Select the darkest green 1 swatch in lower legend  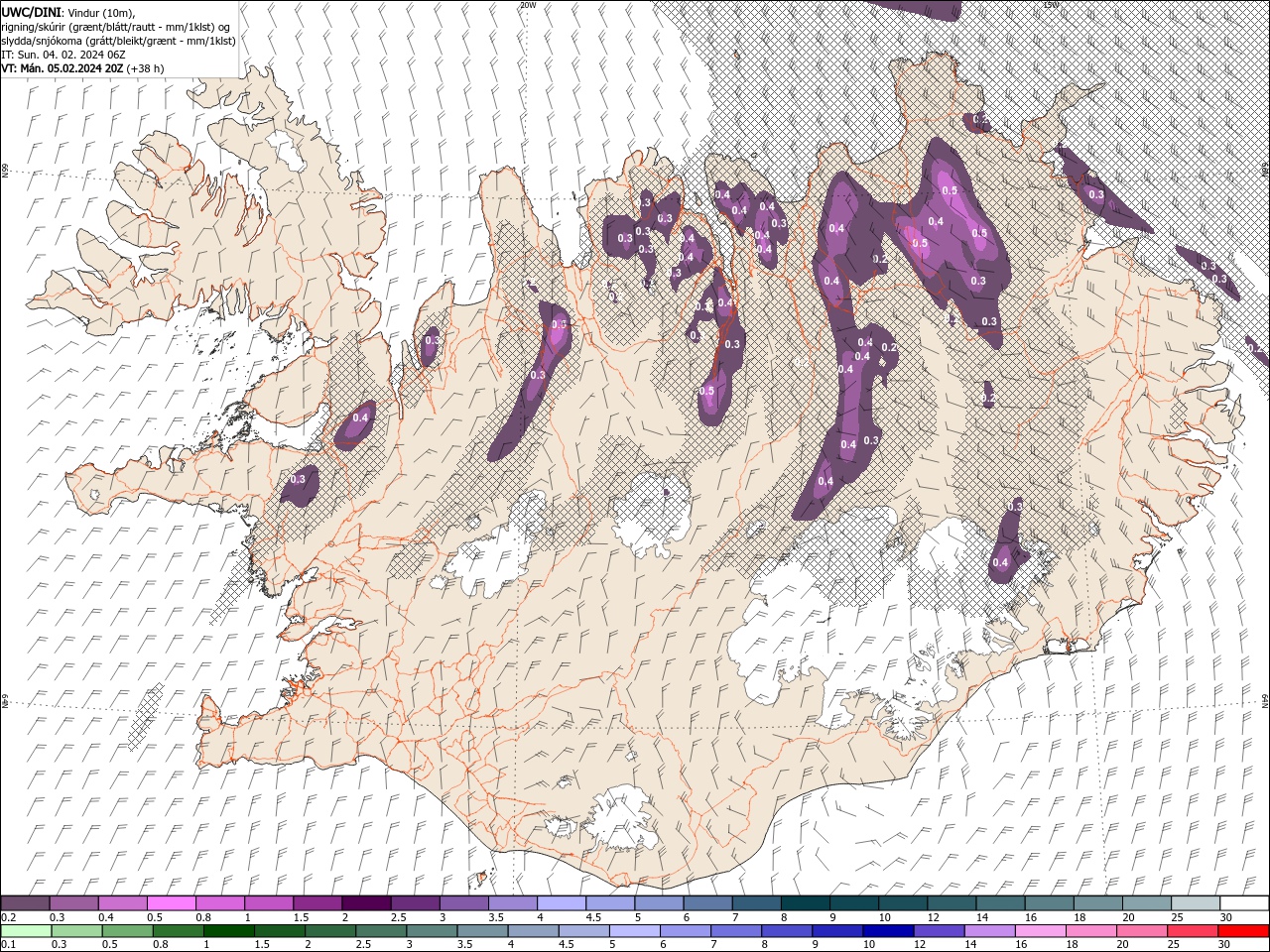click(228, 930)
